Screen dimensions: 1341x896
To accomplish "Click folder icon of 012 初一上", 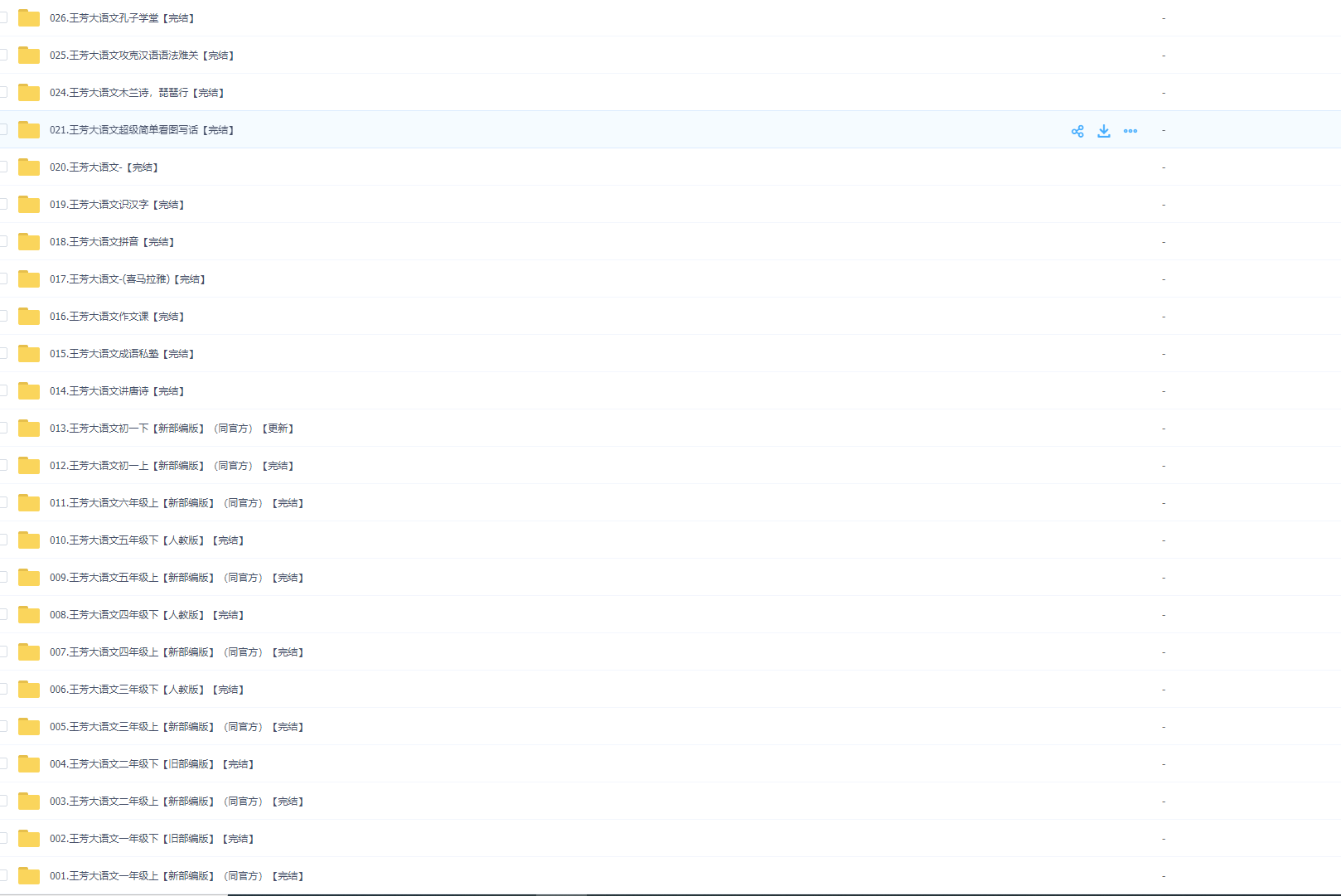I will point(29,465).
